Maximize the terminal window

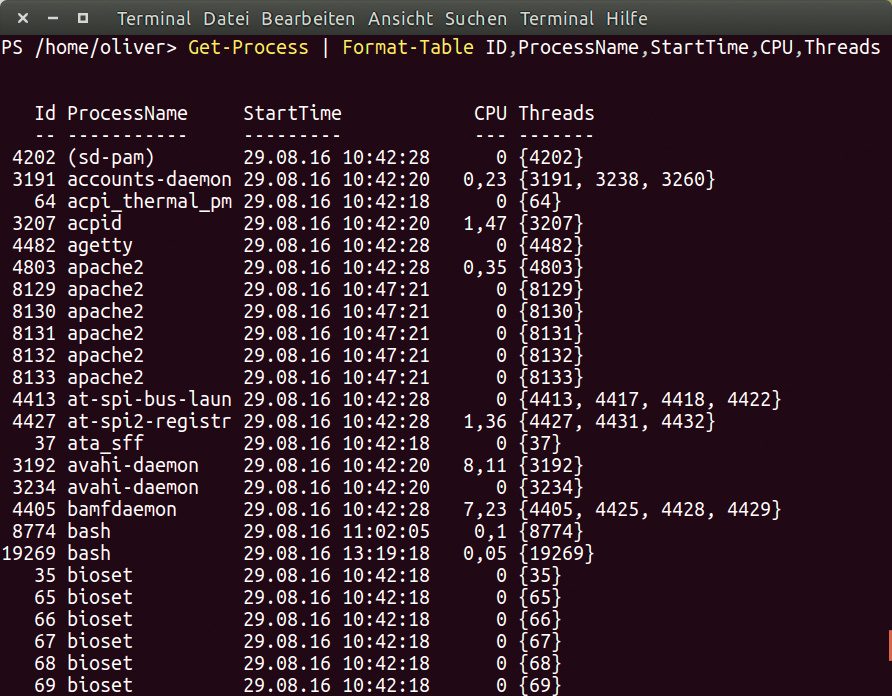(x=82, y=19)
